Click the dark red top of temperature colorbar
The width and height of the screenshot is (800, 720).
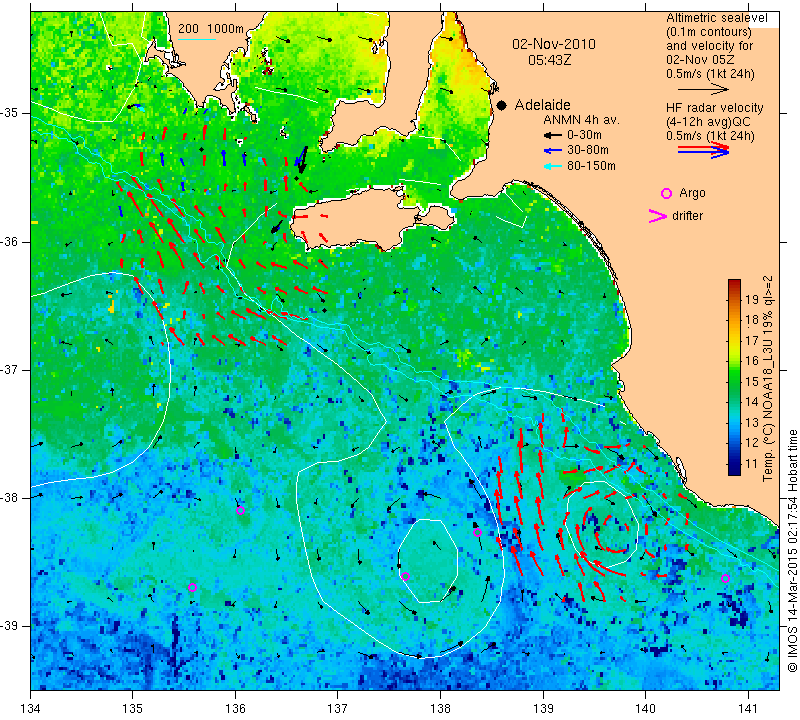(x=734, y=282)
